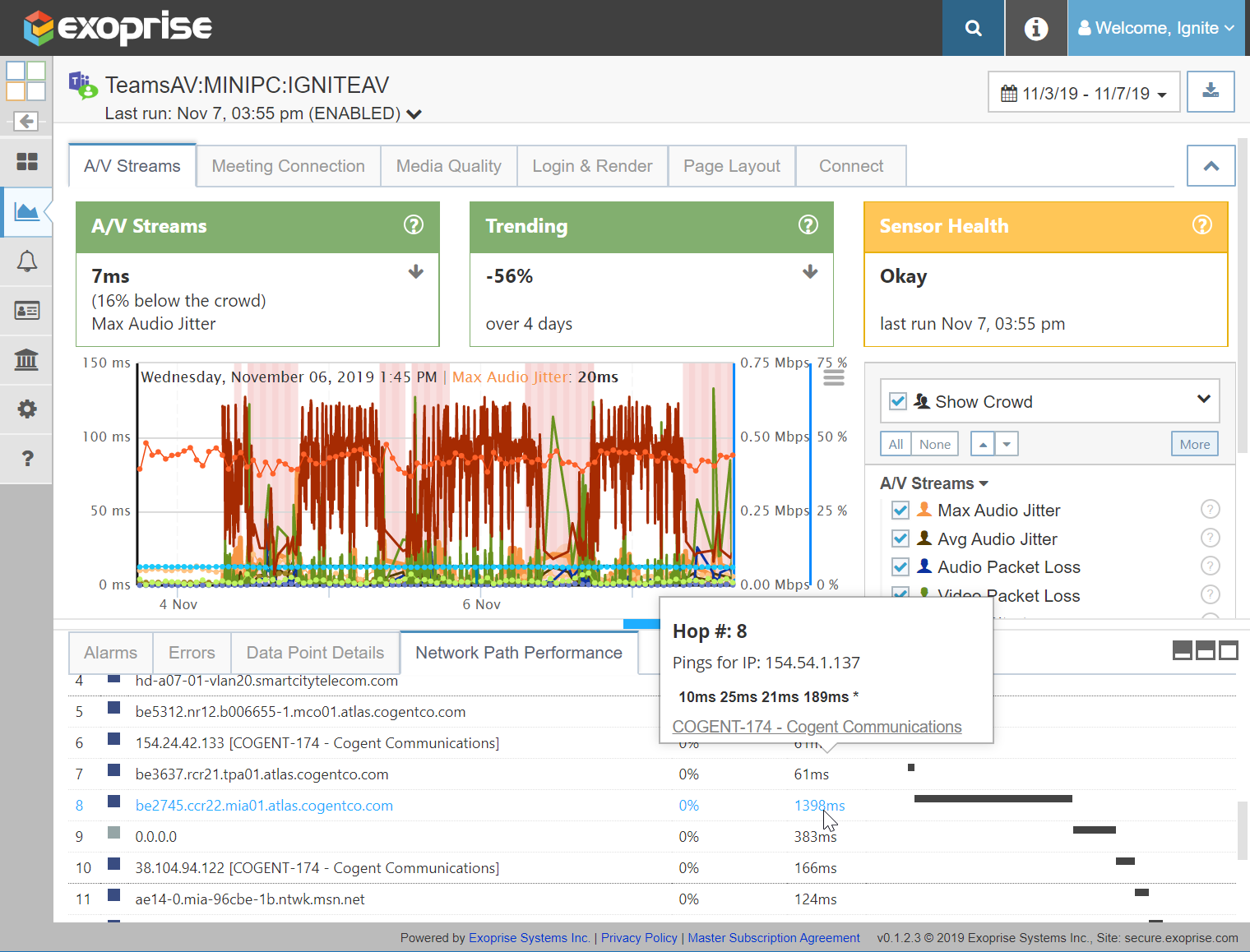The width and height of the screenshot is (1250, 952).
Task: Click help icon on A/V Streams card
Action: tap(414, 224)
